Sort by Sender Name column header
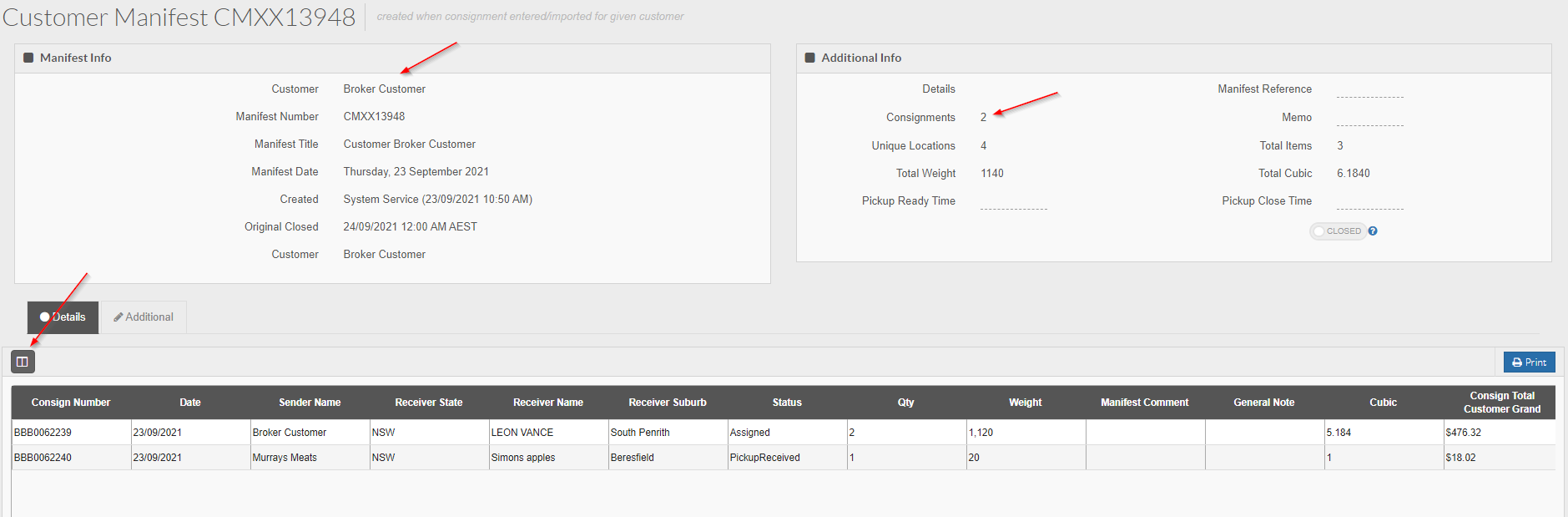This screenshot has height=517, width=1568. pyautogui.click(x=310, y=403)
